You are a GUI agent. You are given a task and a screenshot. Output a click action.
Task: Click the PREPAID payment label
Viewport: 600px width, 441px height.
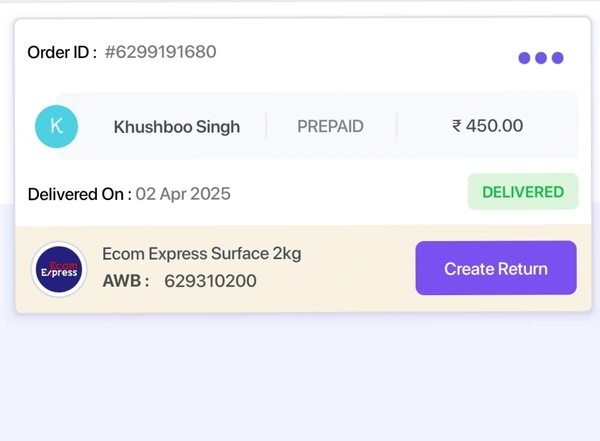click(x=330, y=127)
